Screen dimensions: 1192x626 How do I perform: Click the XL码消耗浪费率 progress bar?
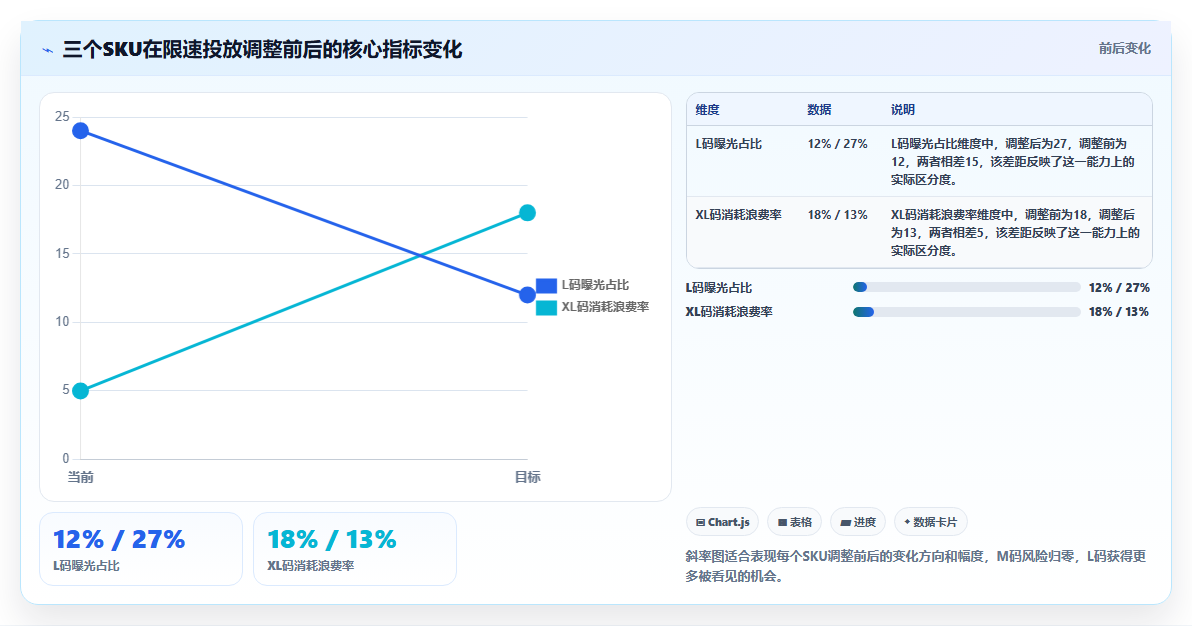click(966, 312)
